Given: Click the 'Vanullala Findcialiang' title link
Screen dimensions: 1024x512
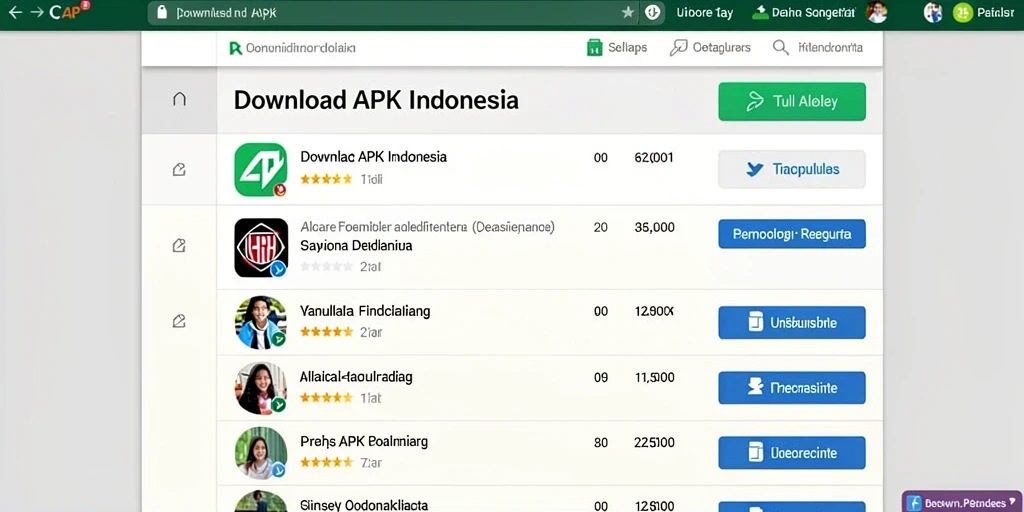Looking at the screenshot, I should pos(365,311).
